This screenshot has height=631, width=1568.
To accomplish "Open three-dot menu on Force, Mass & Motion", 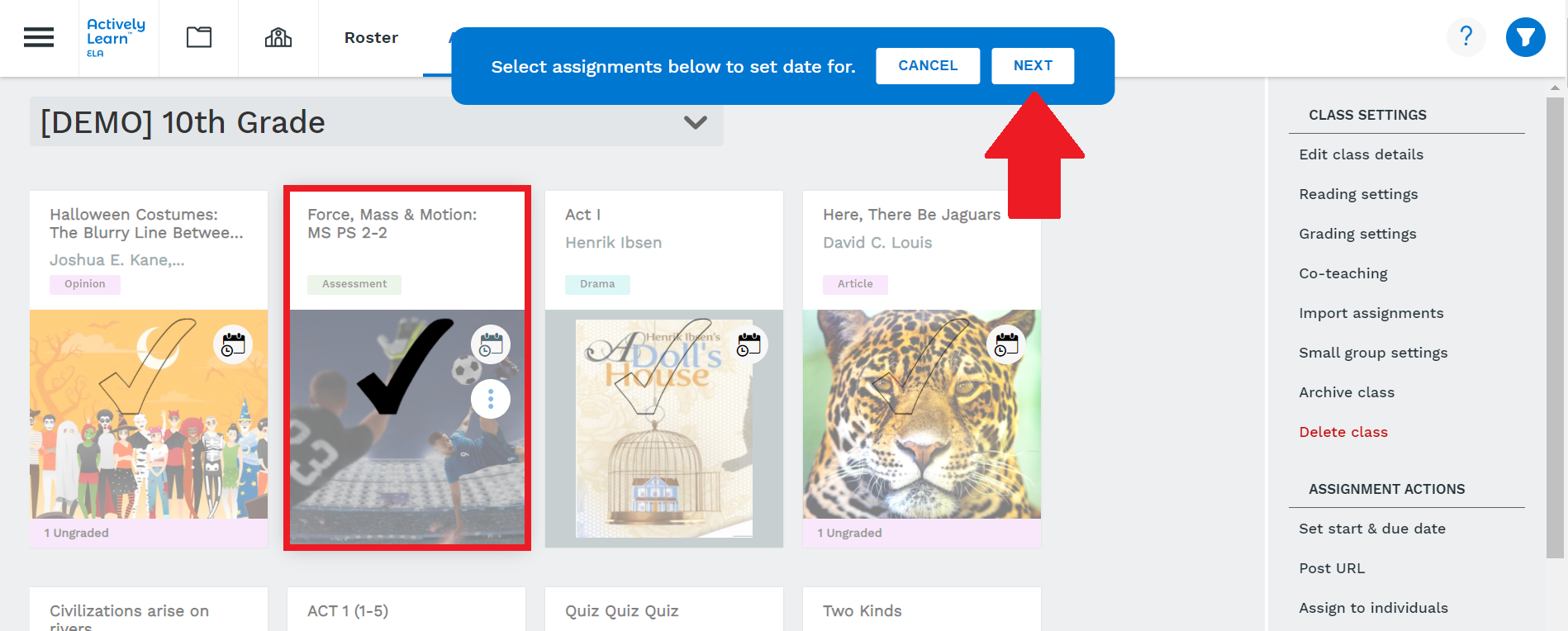I will [491, 399].
